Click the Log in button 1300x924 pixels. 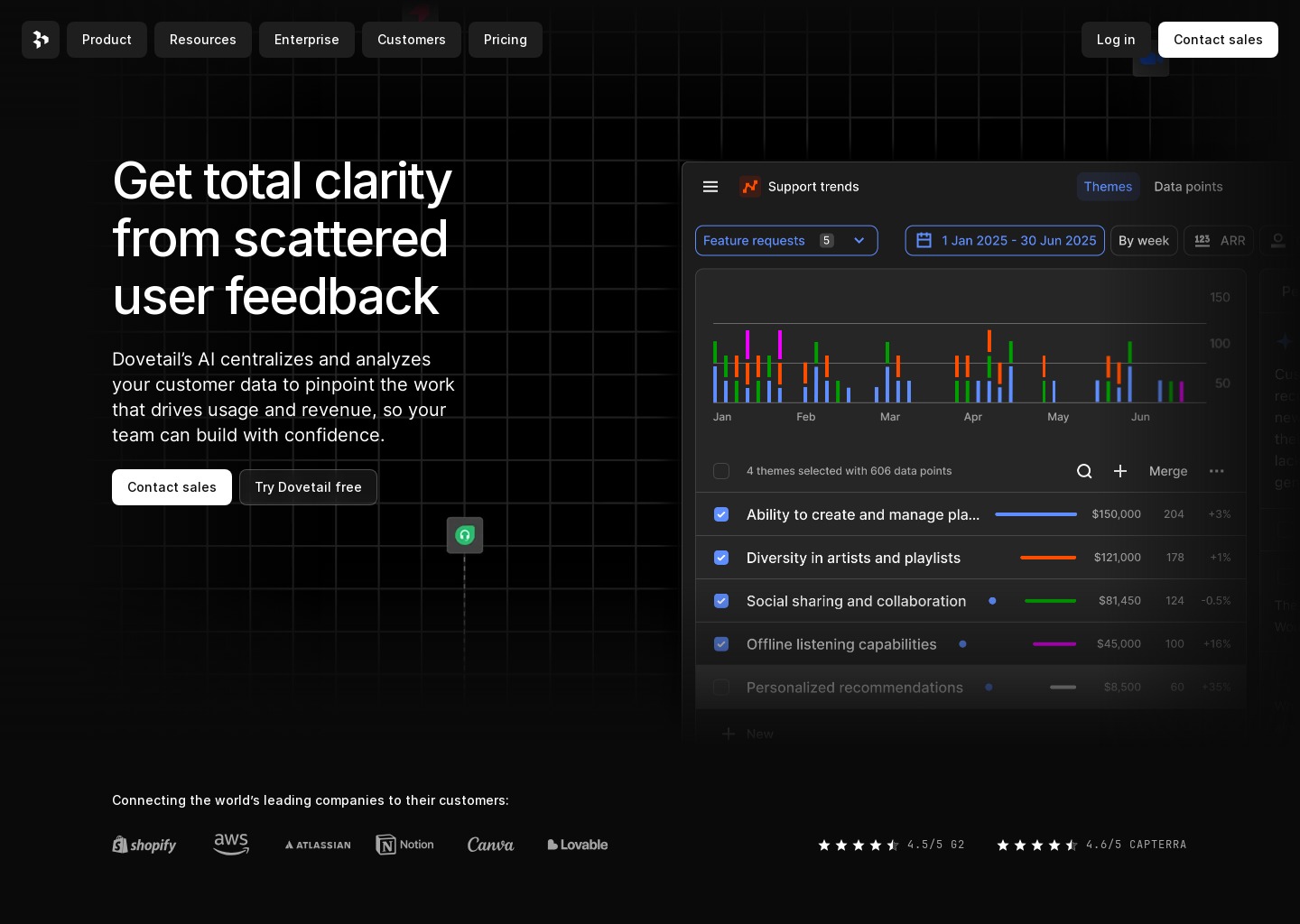point(1116,40)
